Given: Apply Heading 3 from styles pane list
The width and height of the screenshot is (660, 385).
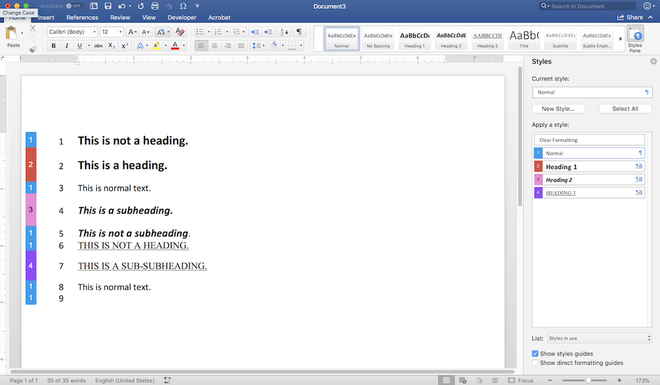Looking at the screenshot, I should point(589,193).
